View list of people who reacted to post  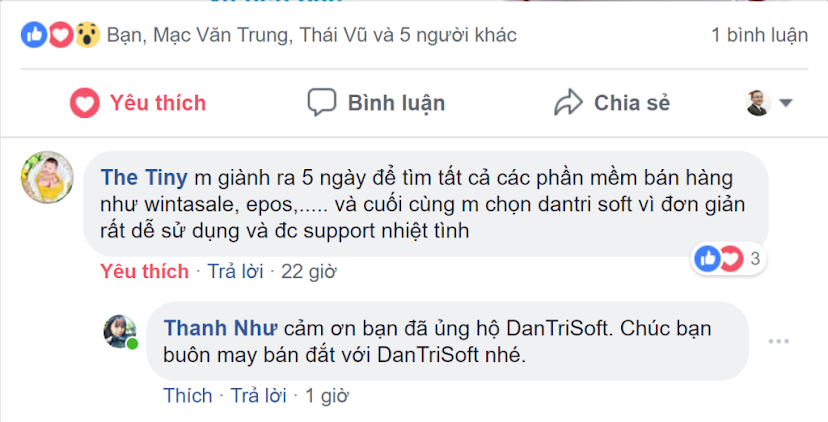coord(312,35)
